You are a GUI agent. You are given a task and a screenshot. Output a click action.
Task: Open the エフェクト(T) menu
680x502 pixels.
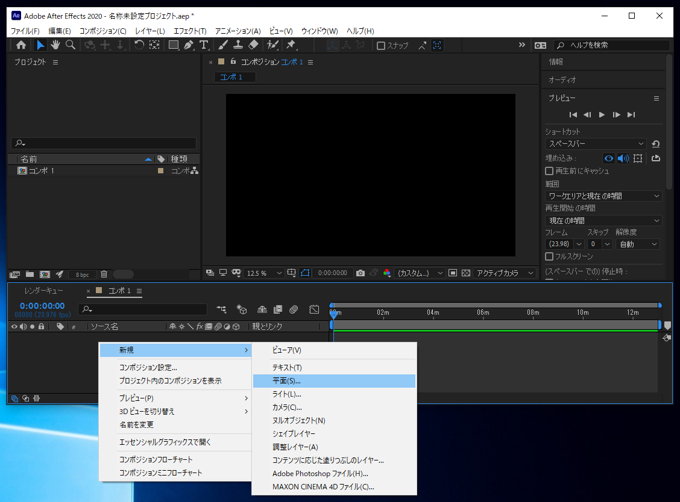click(x=190, y=31)
